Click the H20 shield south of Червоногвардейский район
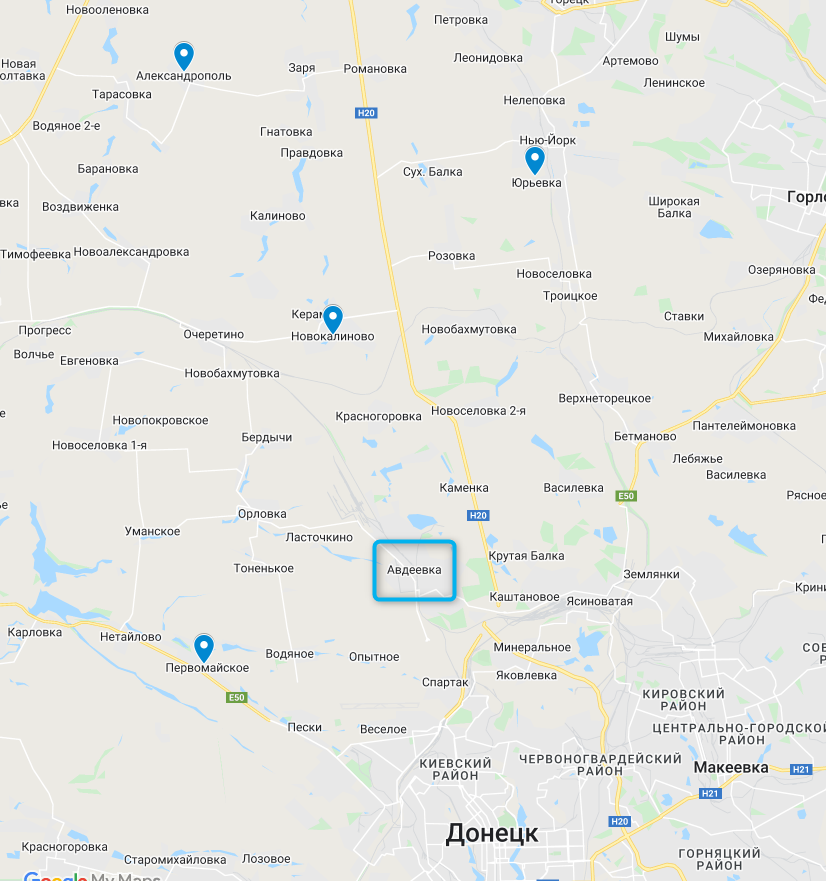Image resolution: width=826 pixels, height=881 pixels. [619, 821]
